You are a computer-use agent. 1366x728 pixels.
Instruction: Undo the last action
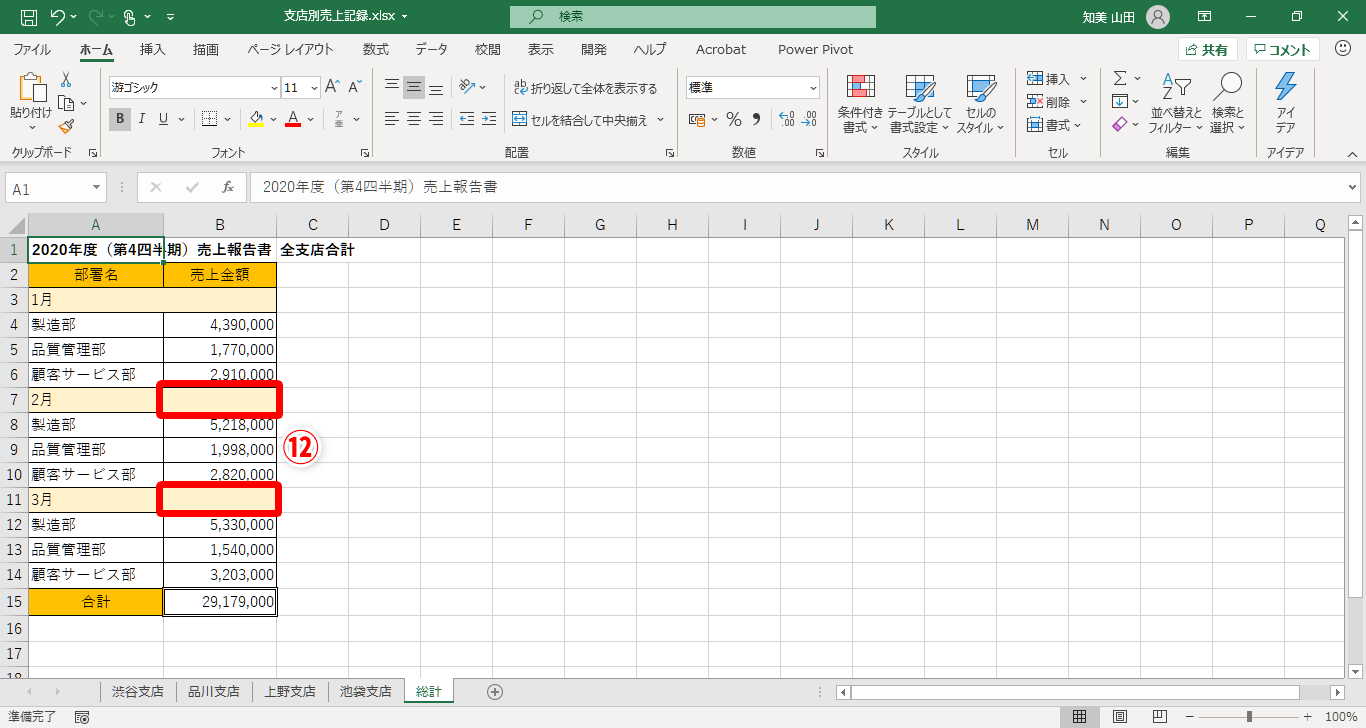point(57,17)
